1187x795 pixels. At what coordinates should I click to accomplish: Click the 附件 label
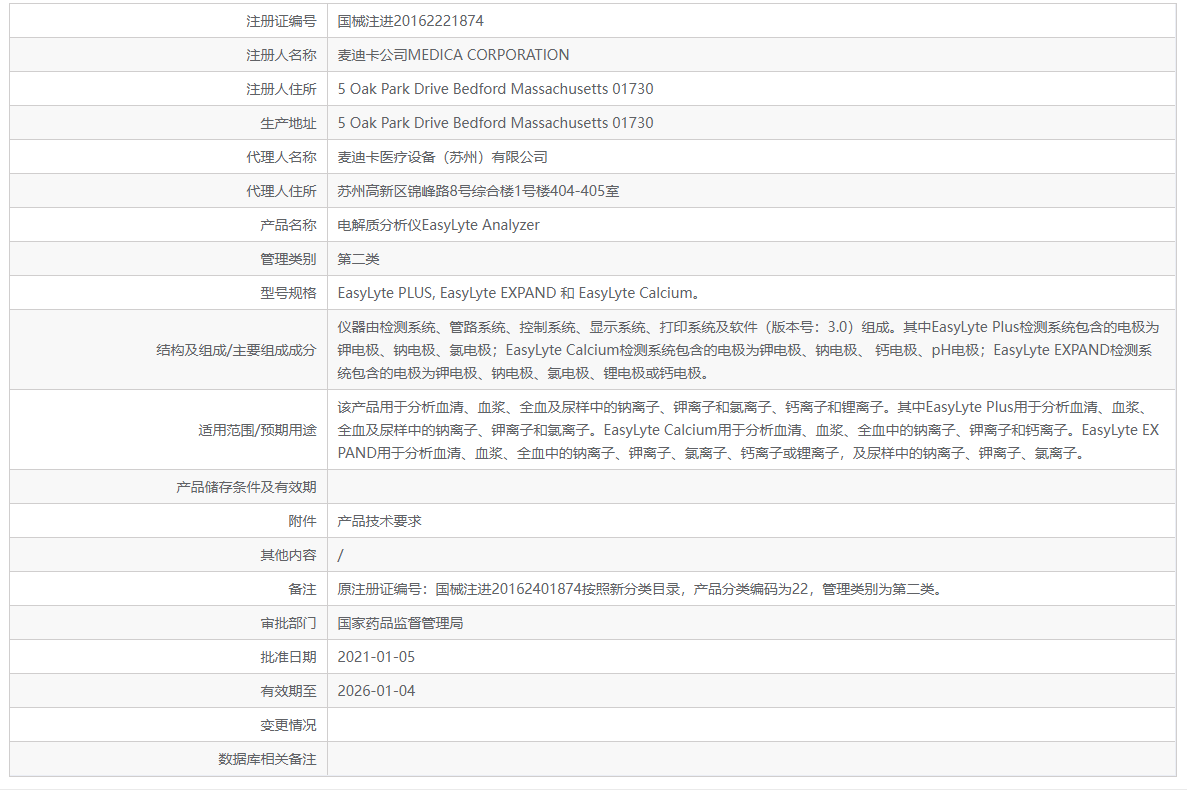(x=302, y=522)
